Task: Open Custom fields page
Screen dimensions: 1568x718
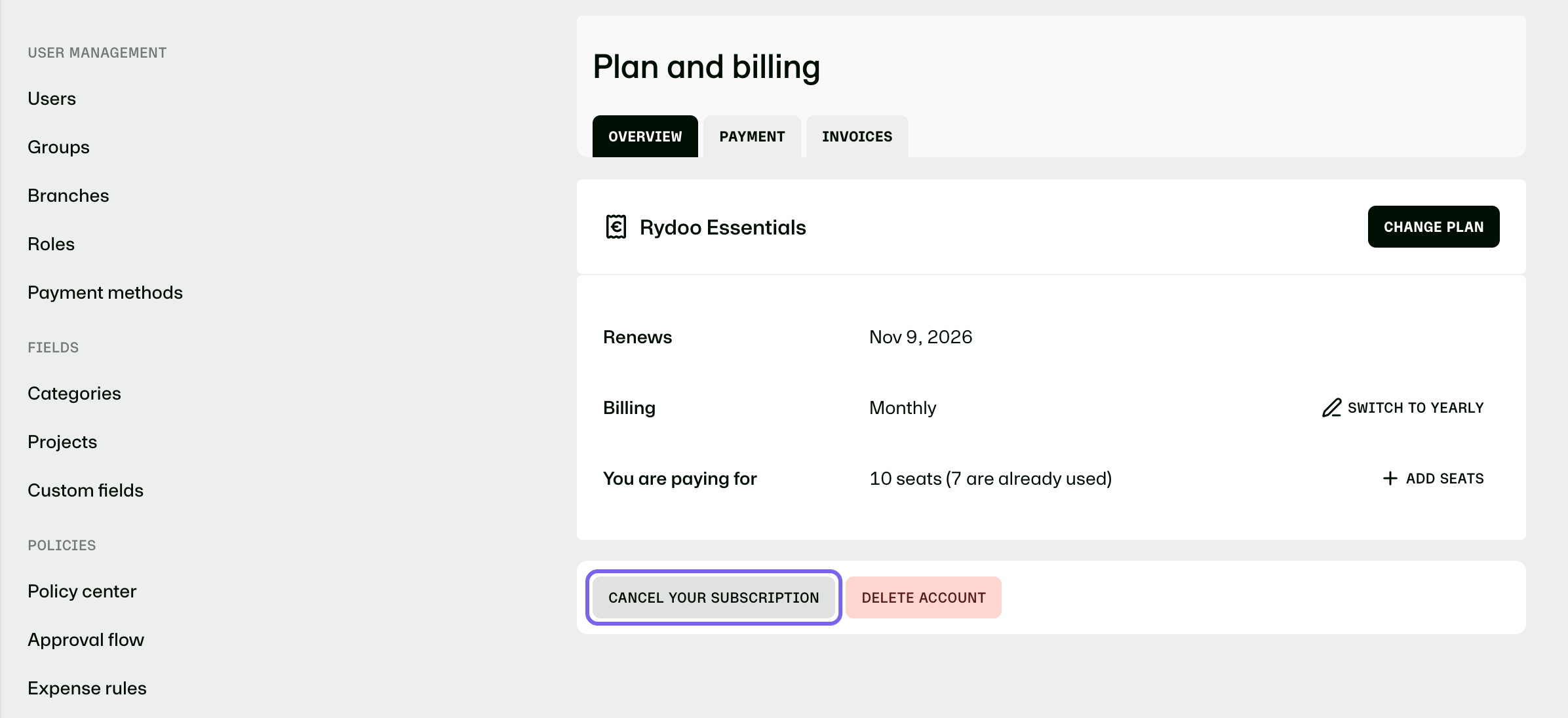Action: (x=85, y=490)
